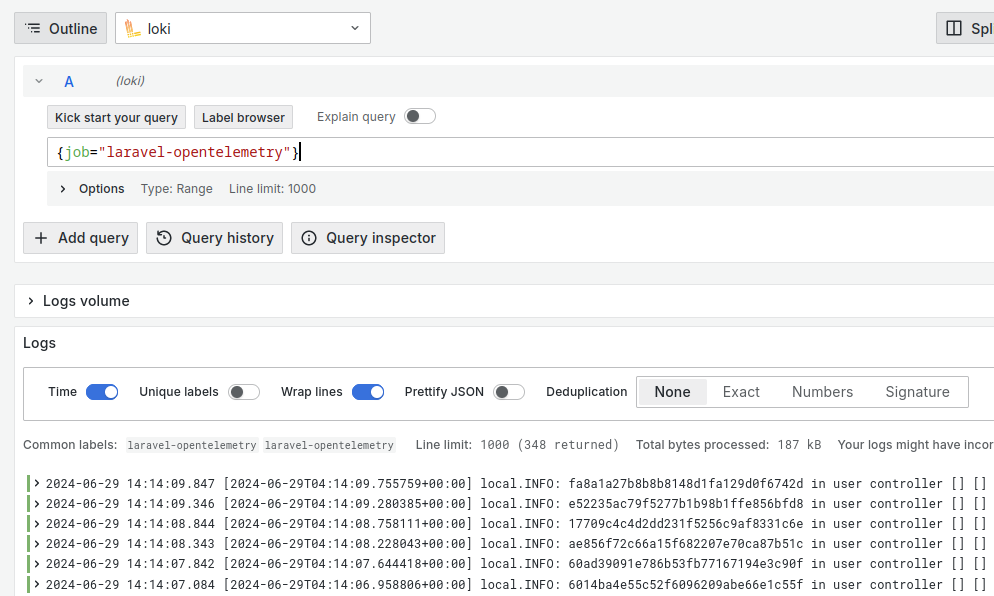Screen dimensions: 994x596
Task: Expand log line with timestamp 14:14:09.346
Action: tap(37, 503)
